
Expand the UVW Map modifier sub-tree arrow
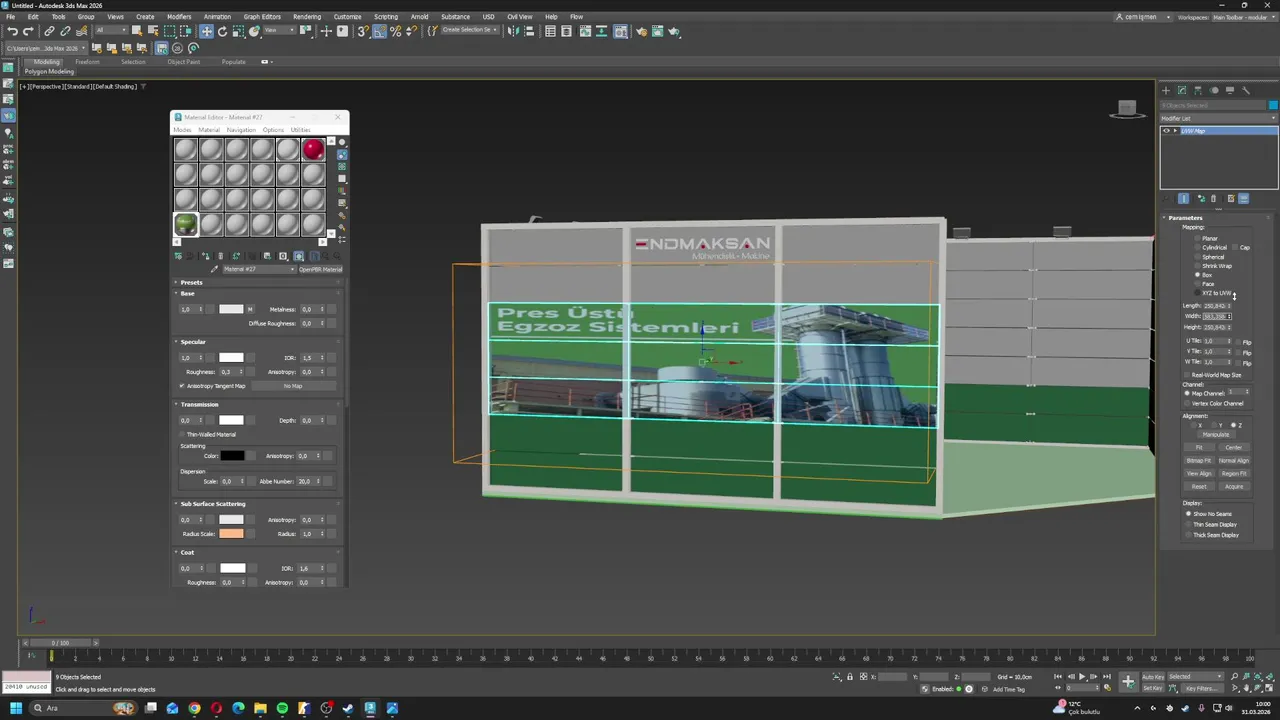(1175, 131)
